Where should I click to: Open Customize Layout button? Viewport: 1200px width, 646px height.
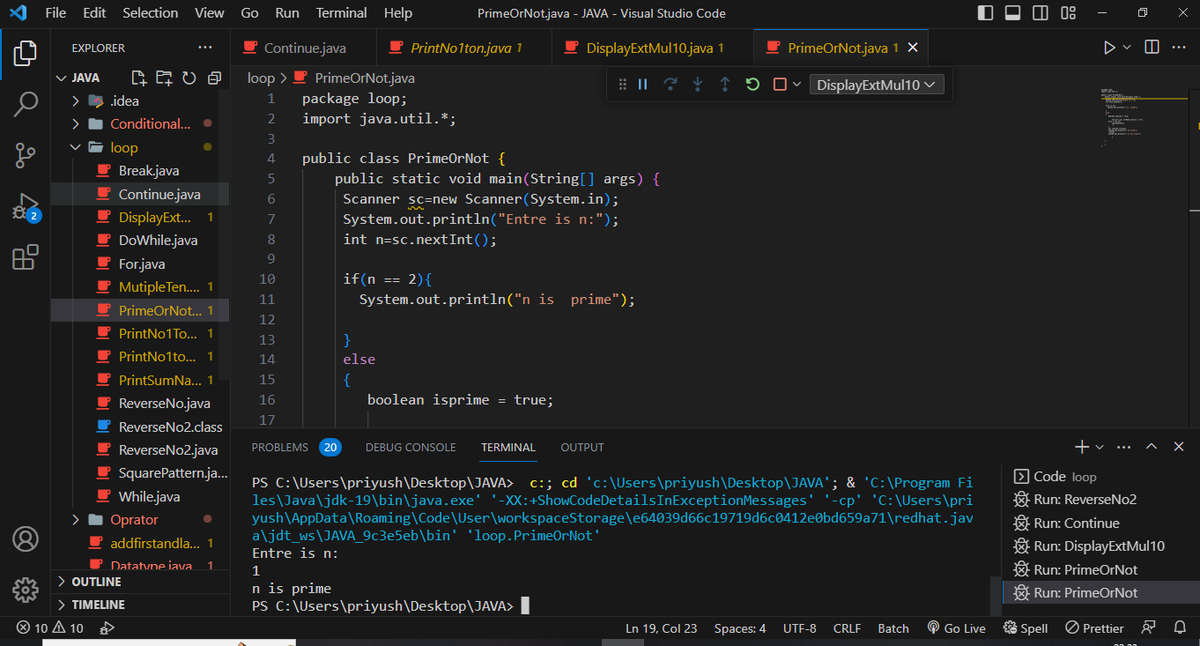(x=1067, y=13)
